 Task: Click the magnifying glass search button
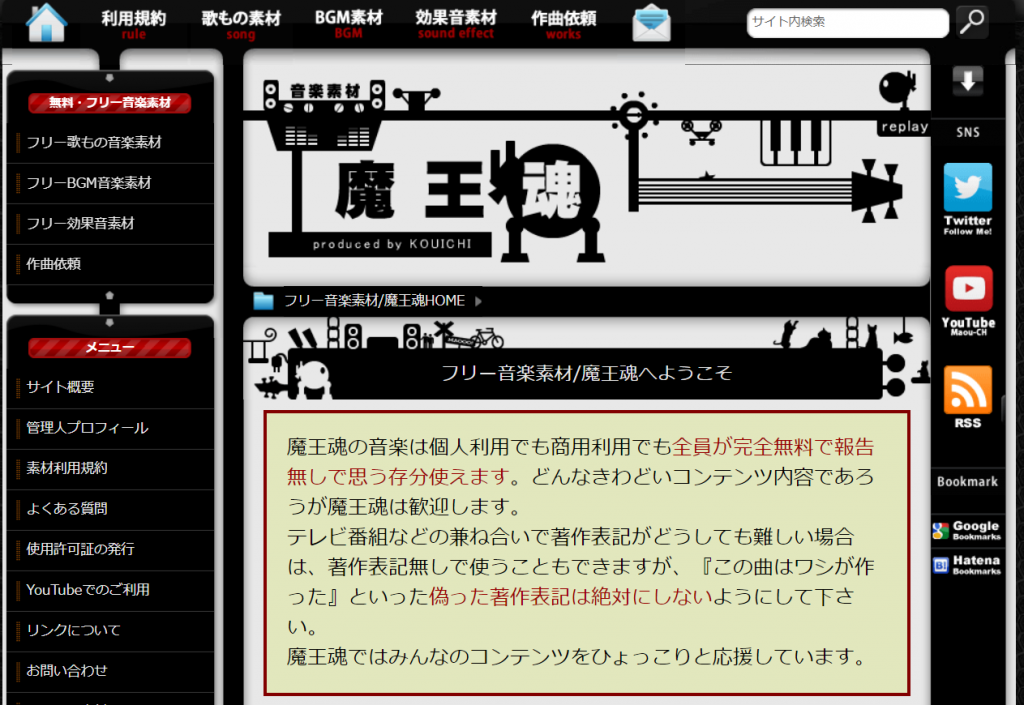[971, 22]
